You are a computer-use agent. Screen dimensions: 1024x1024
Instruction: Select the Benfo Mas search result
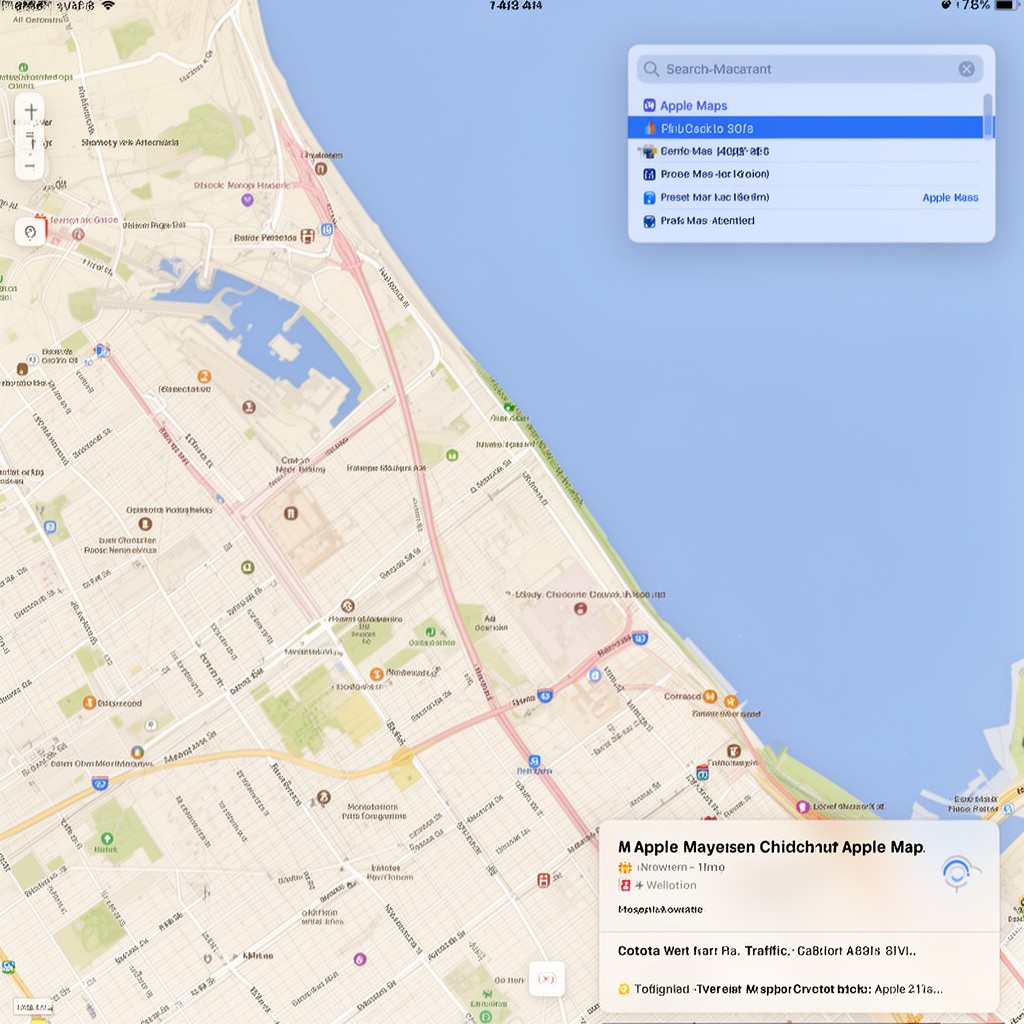coord(805,152)
